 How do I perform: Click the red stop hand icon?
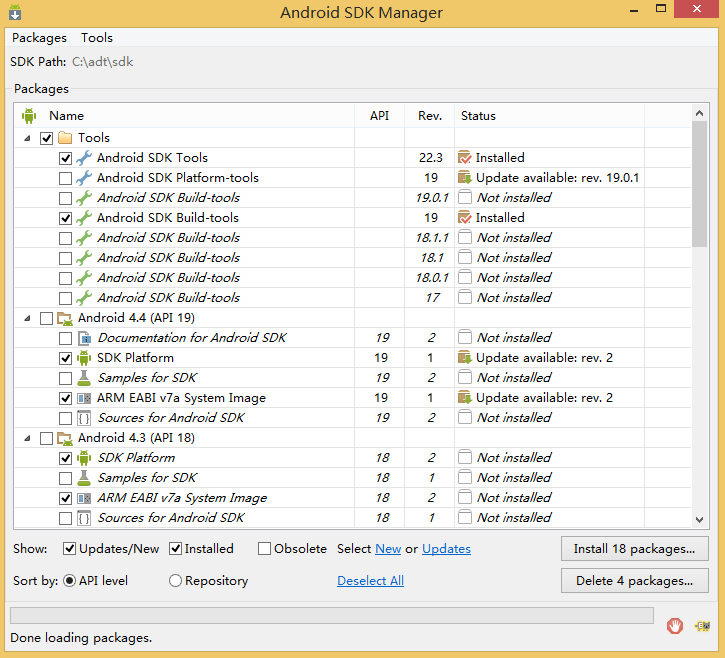point(675,626)
